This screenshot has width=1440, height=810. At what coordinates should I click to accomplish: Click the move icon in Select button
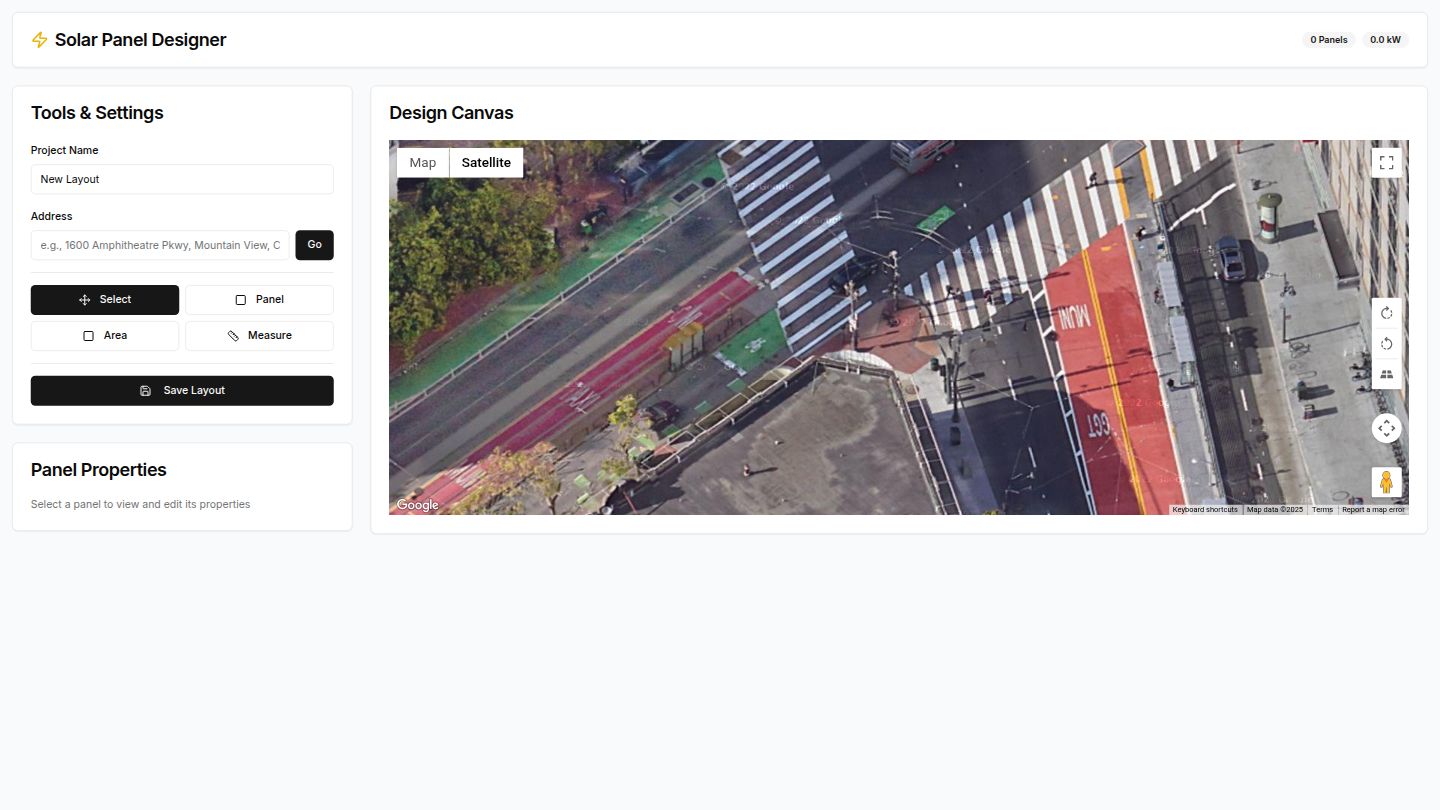click(85, 300)
